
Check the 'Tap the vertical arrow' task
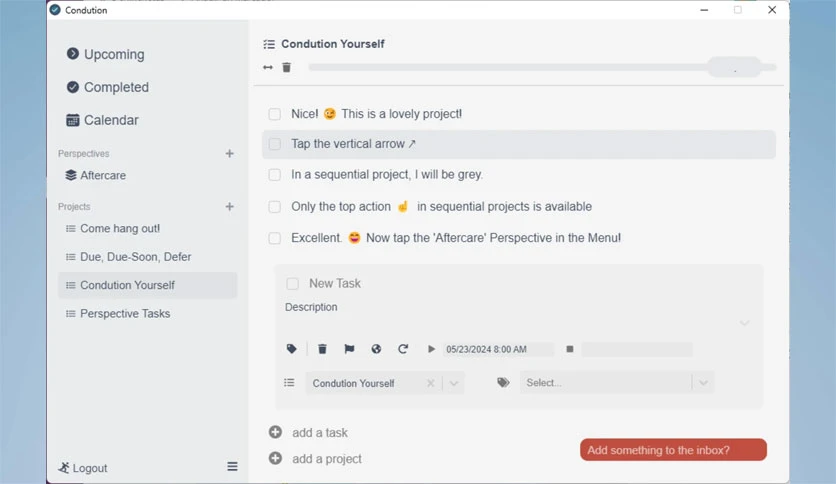tap(275, 144)
